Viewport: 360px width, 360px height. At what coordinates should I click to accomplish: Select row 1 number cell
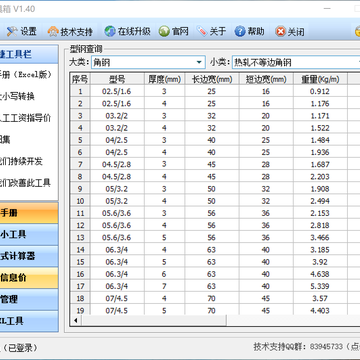(80, 92)
